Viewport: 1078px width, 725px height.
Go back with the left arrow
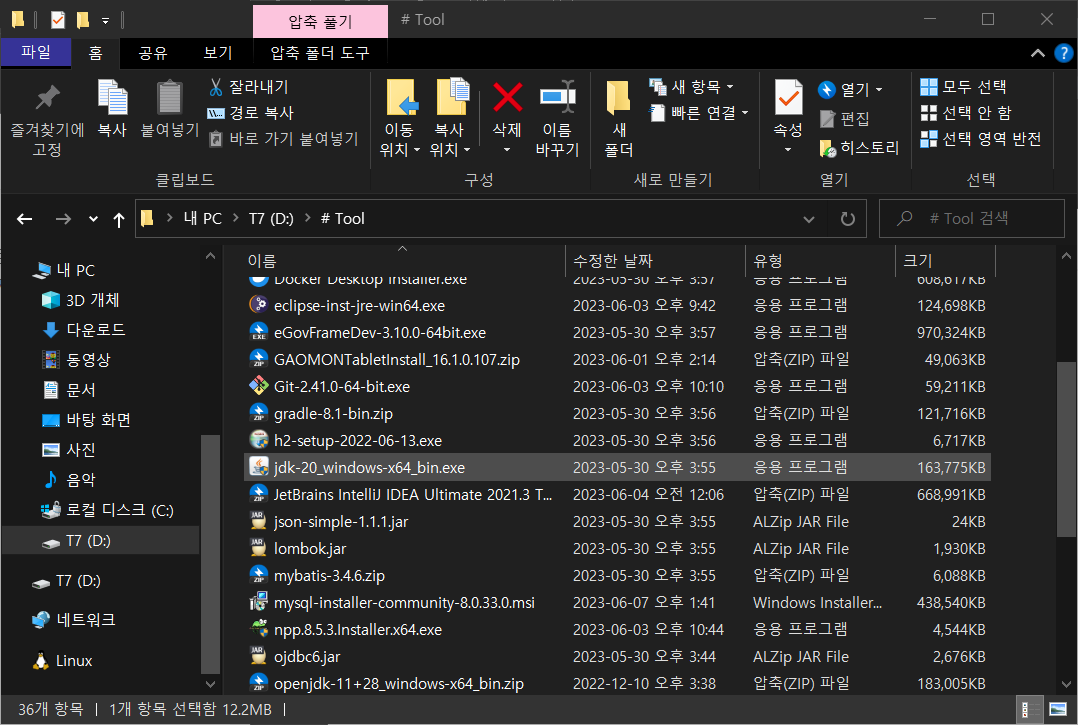tap(25, 219)
